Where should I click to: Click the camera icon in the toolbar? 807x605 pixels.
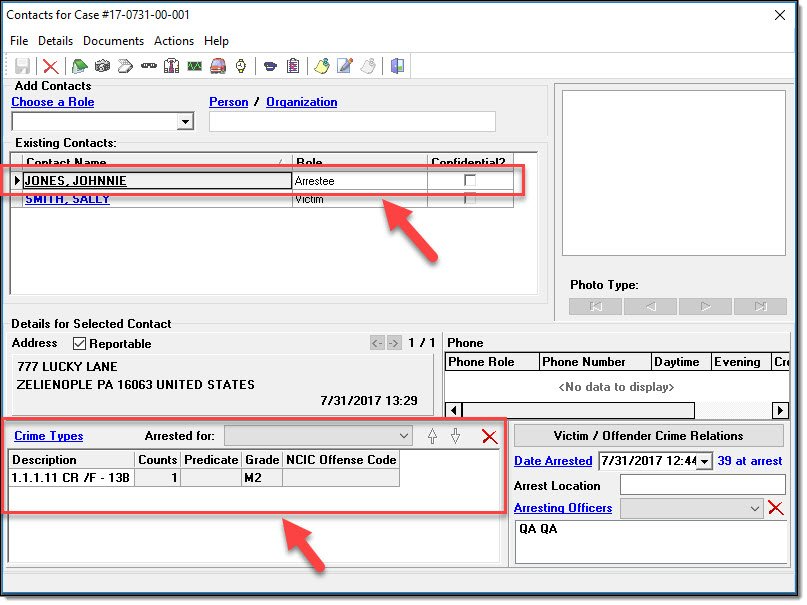point(102,67)
